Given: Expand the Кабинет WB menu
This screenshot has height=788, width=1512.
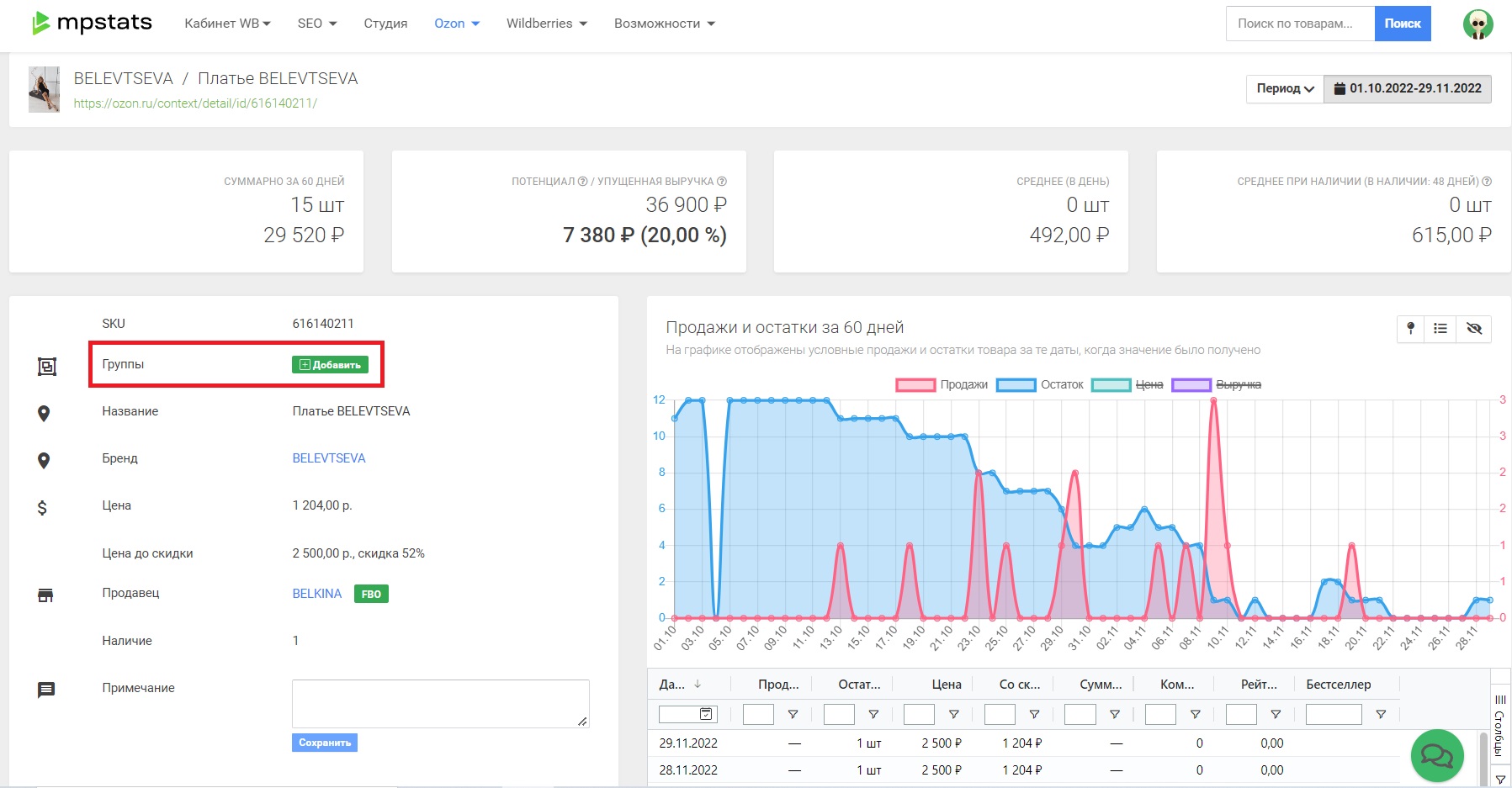Looking at the screenshot, I should coord(227,24).
